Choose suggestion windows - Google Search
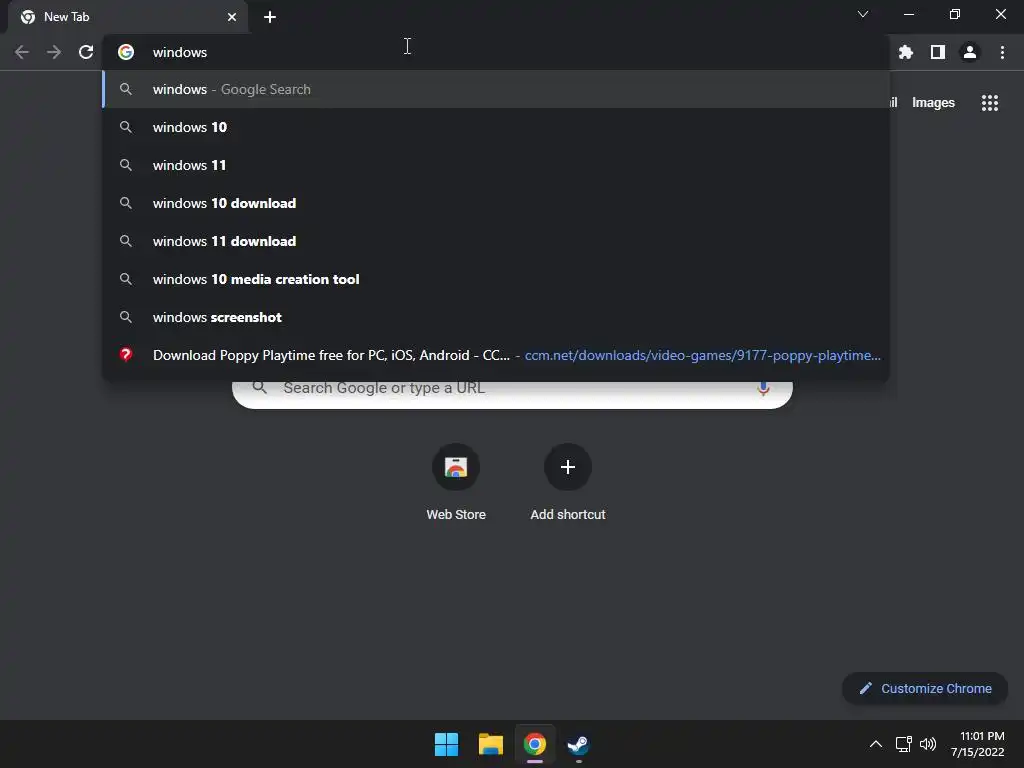 (x=496, y=89)
